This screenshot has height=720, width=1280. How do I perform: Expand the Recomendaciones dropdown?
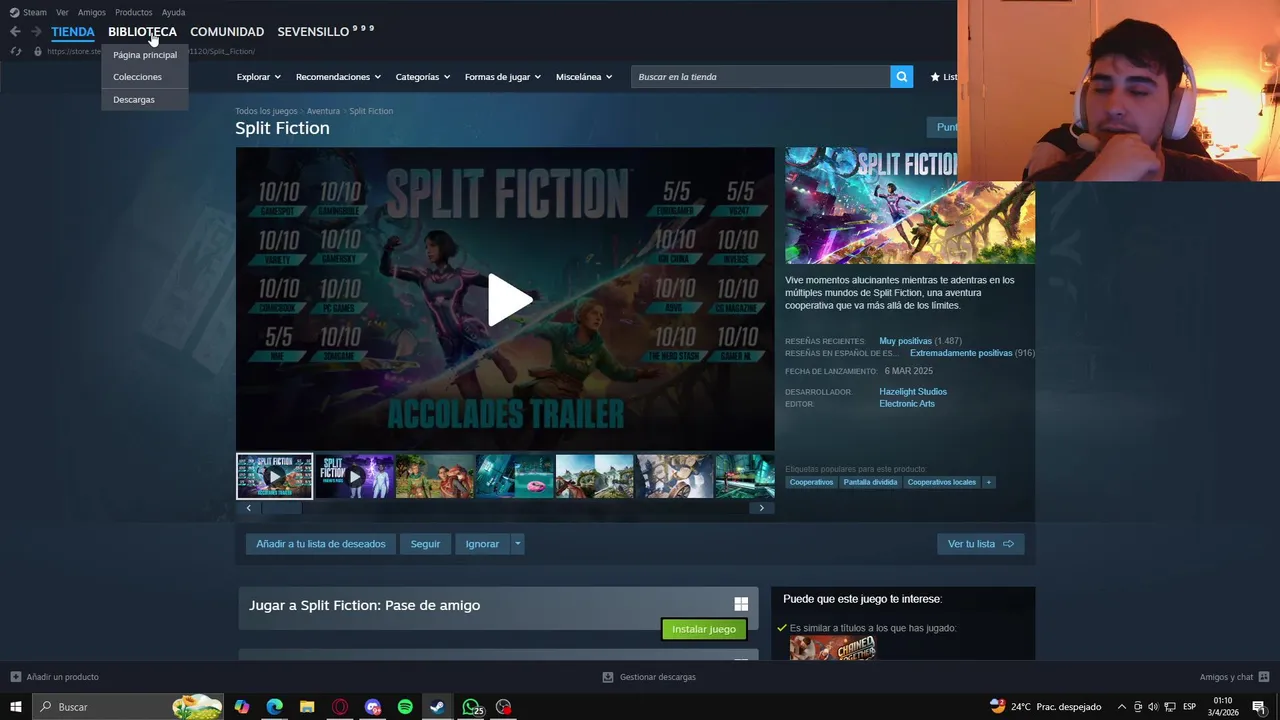338,77
